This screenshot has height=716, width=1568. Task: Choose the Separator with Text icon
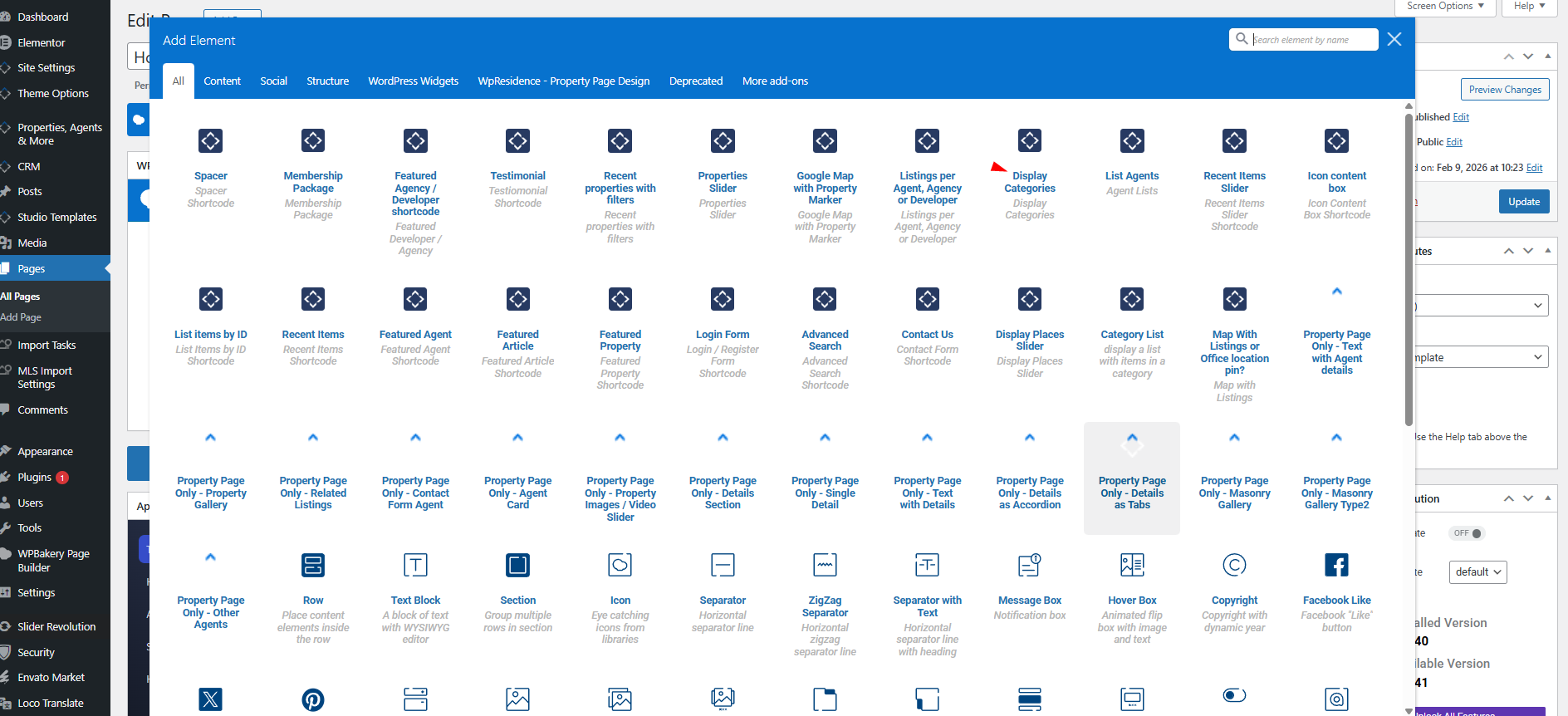pos(927,566)
